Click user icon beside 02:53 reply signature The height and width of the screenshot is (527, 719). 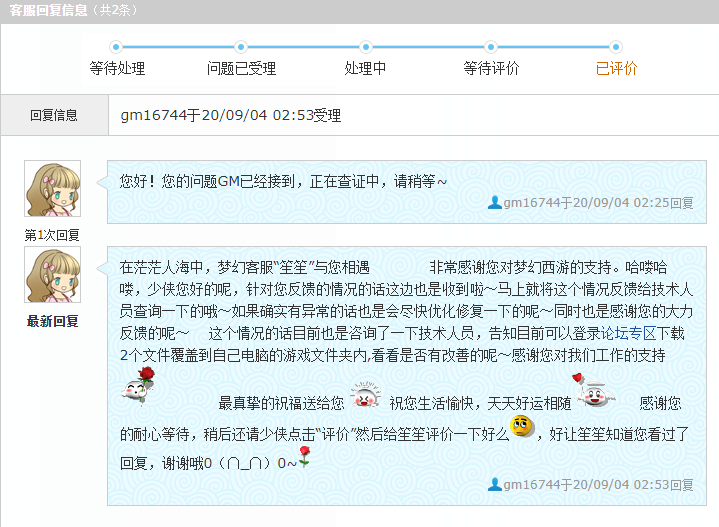(495, 484)
